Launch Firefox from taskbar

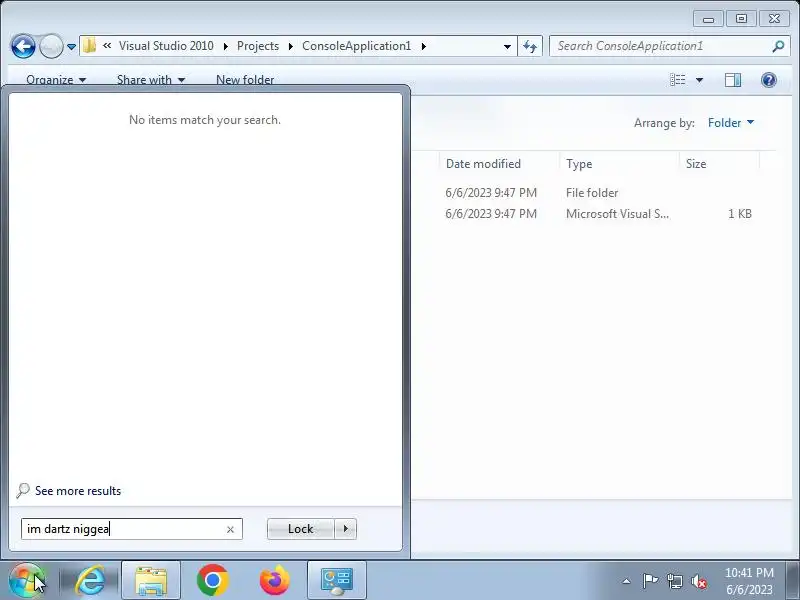(274, 581)
